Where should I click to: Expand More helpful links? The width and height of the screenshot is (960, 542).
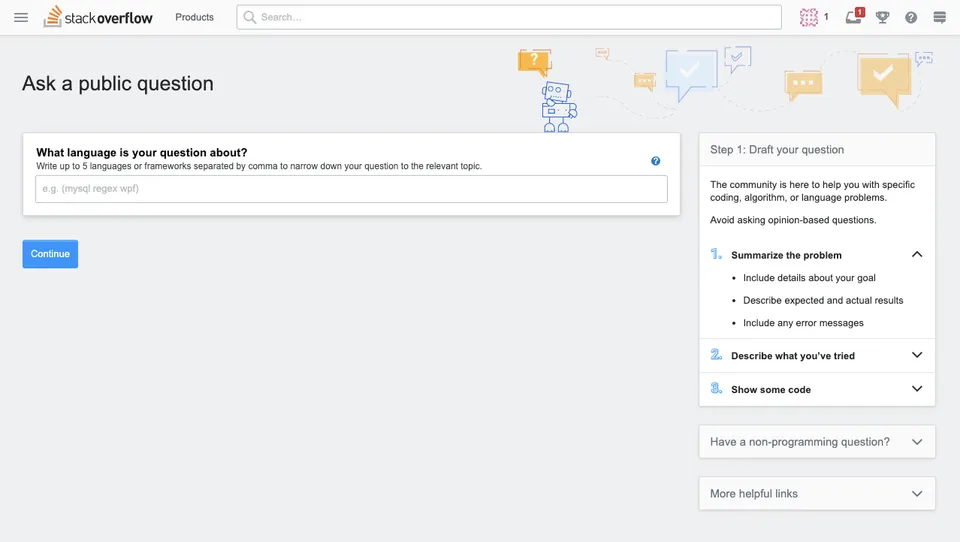point(817,494)
